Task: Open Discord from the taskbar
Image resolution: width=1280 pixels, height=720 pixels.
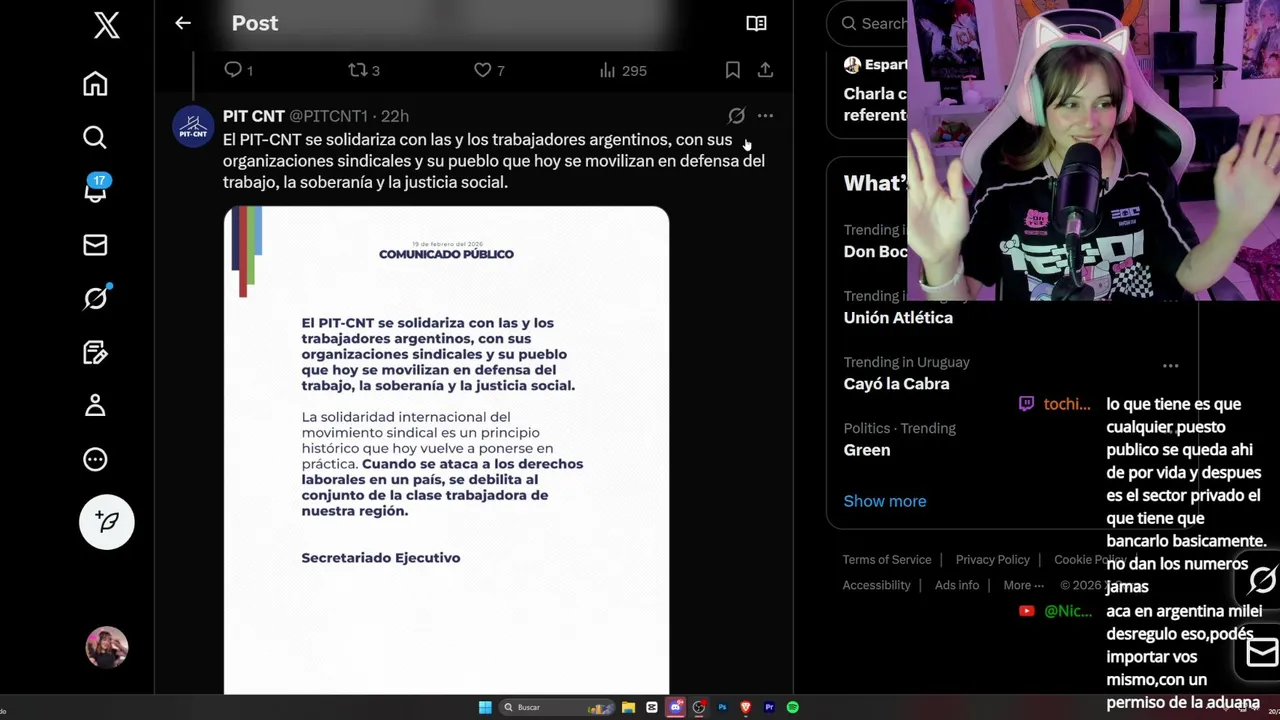Action: (x=676, y=707)
